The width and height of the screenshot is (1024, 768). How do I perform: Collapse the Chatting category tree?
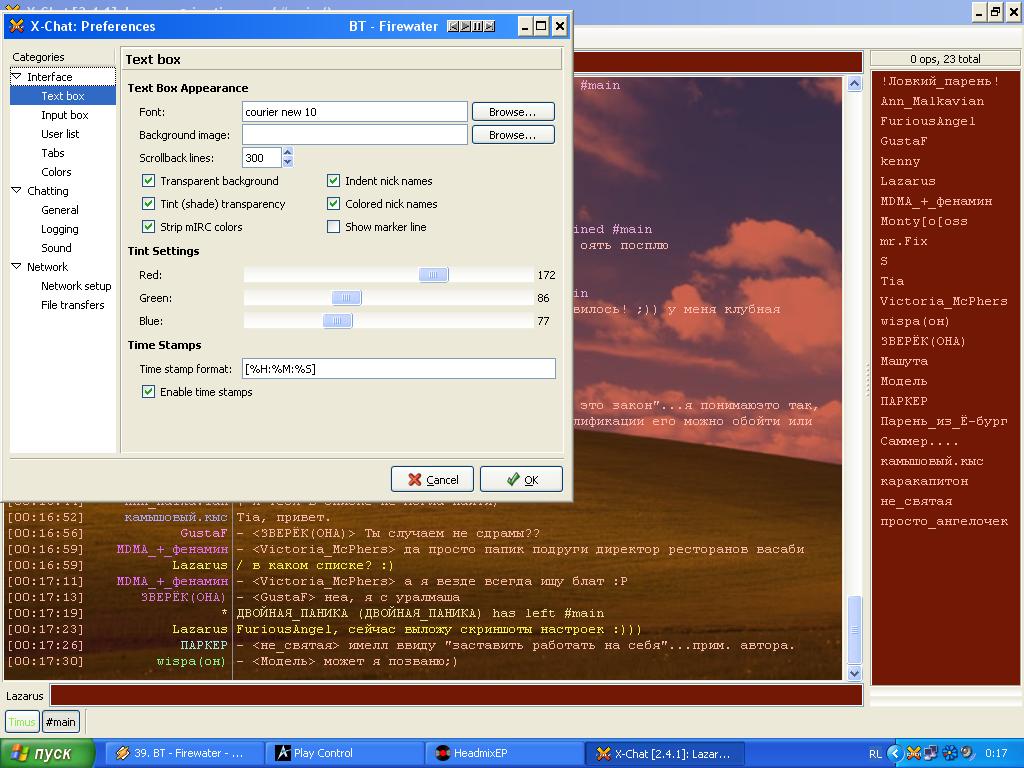tap(17, 191)
